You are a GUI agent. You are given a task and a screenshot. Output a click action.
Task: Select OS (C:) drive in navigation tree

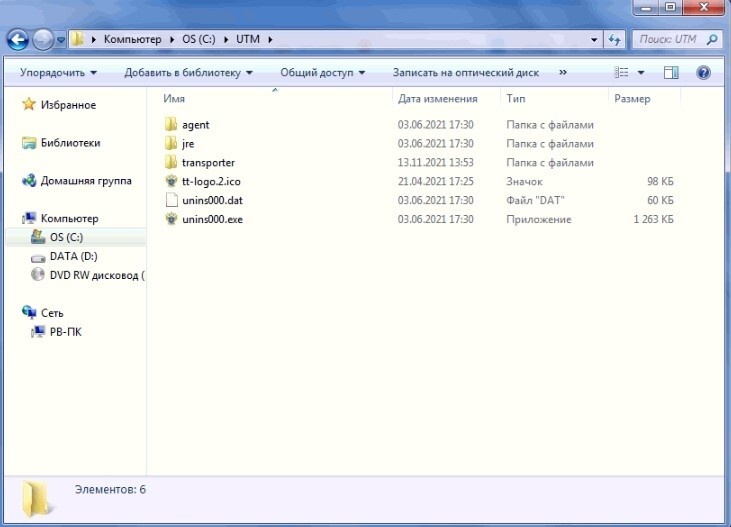click(x=66, y=237)
